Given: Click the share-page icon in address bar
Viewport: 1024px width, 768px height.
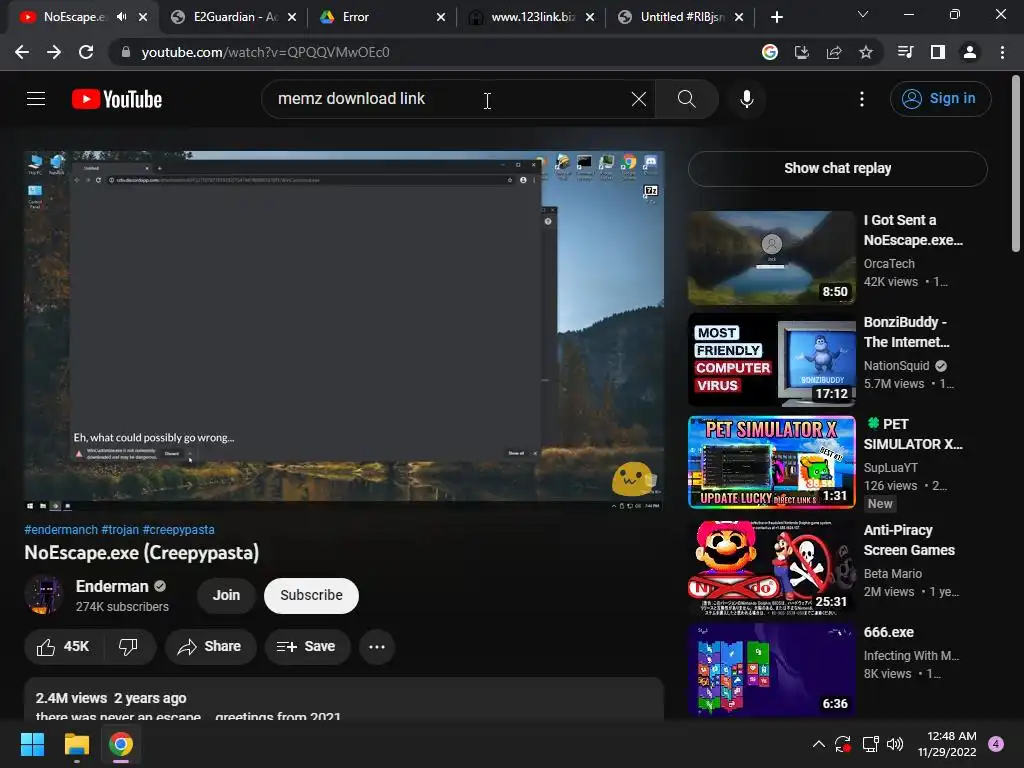Looking at the screenshot, I should coord(834,52).
